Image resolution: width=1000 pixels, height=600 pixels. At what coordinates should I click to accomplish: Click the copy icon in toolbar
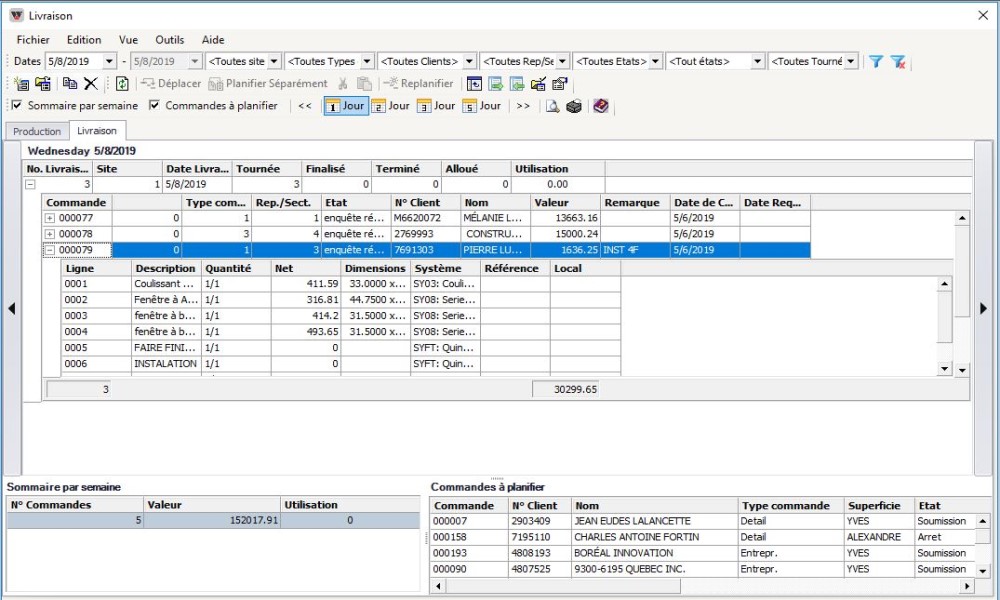coord(70,84)
